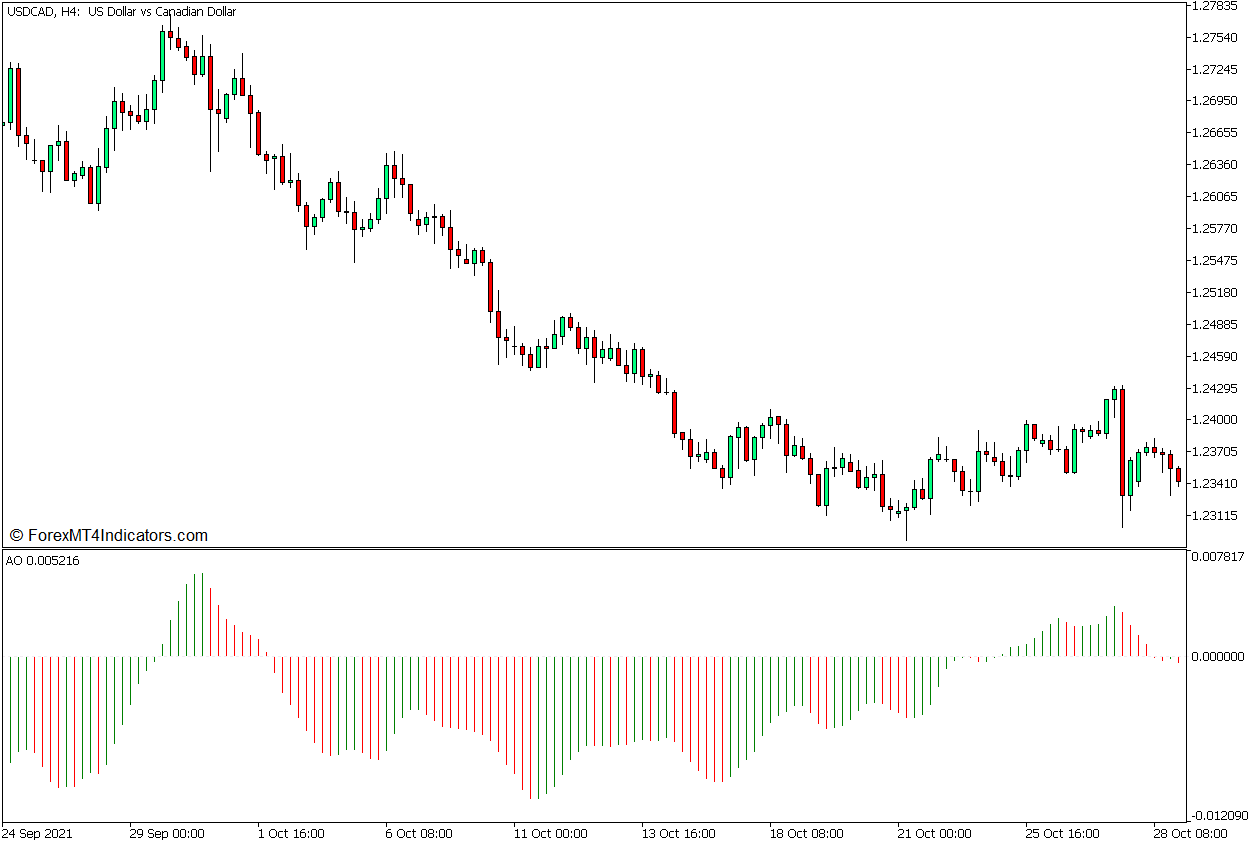
Task: Click the 1.27835 price axis label
Action: tap(1217, 5)
